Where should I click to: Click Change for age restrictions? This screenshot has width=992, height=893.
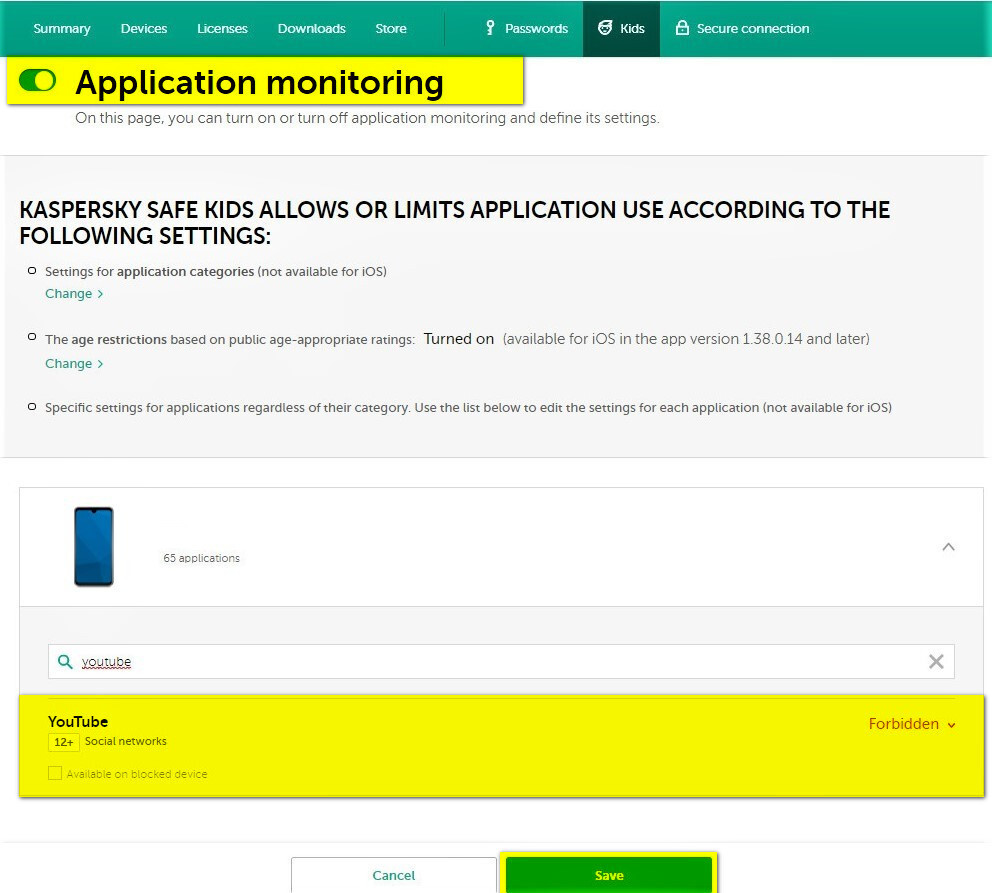pyautogui.click(x=74, y=364)
